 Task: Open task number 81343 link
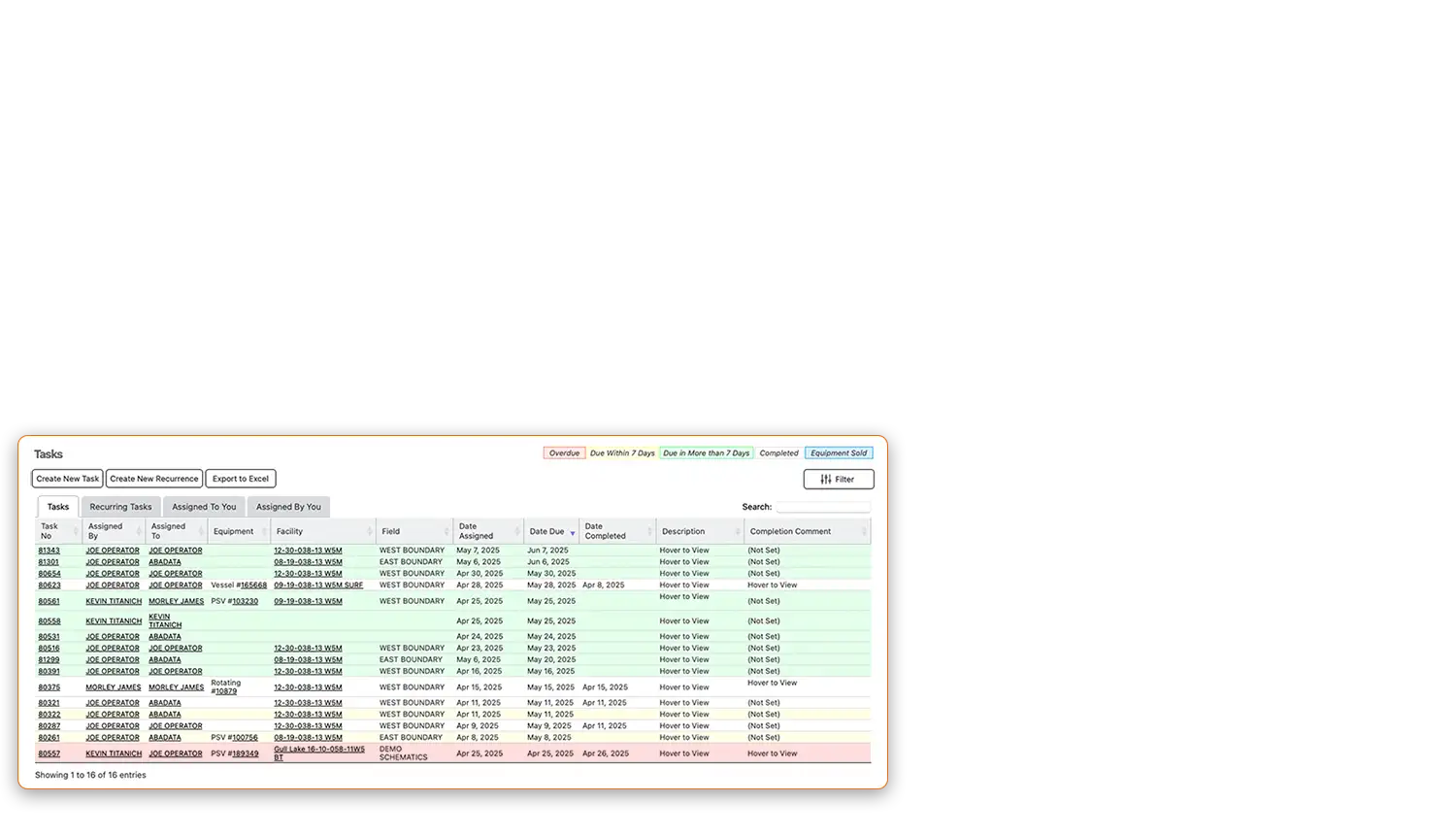[49, 551]
